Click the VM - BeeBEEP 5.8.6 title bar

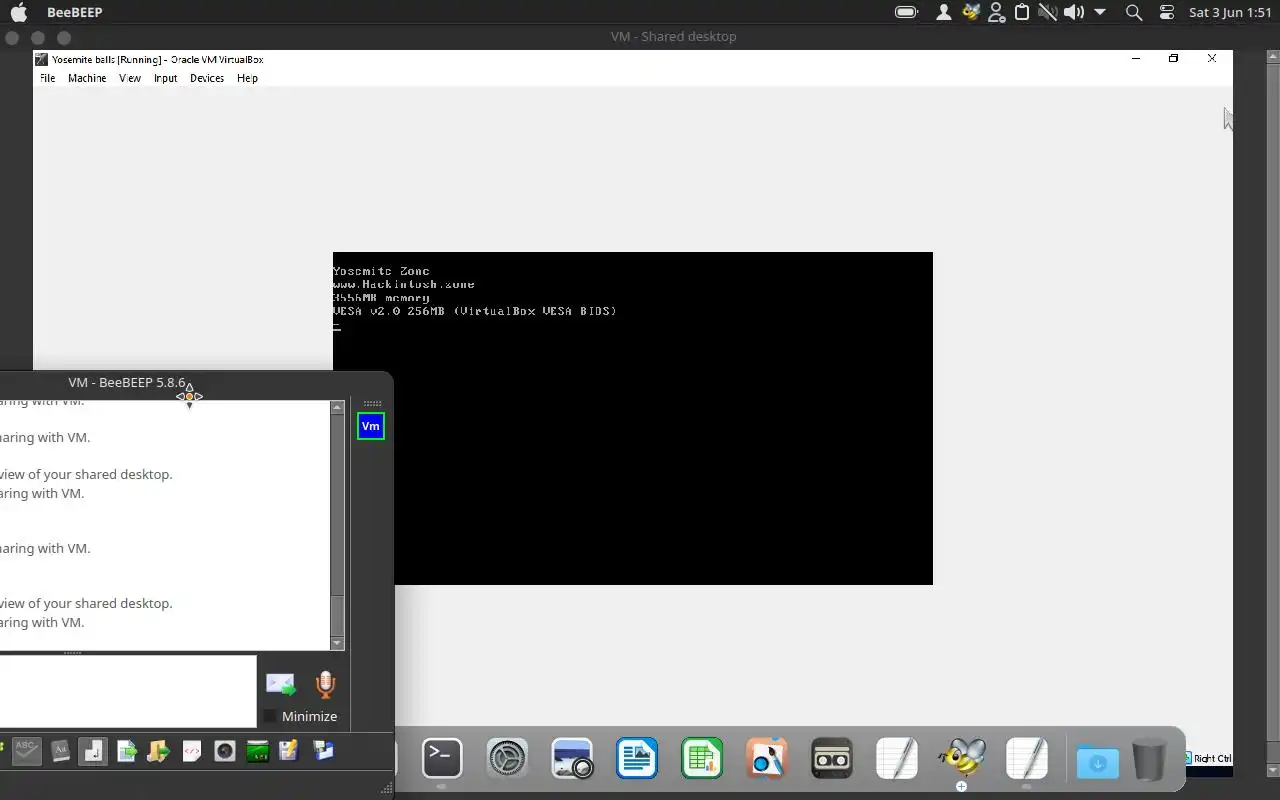127,382
